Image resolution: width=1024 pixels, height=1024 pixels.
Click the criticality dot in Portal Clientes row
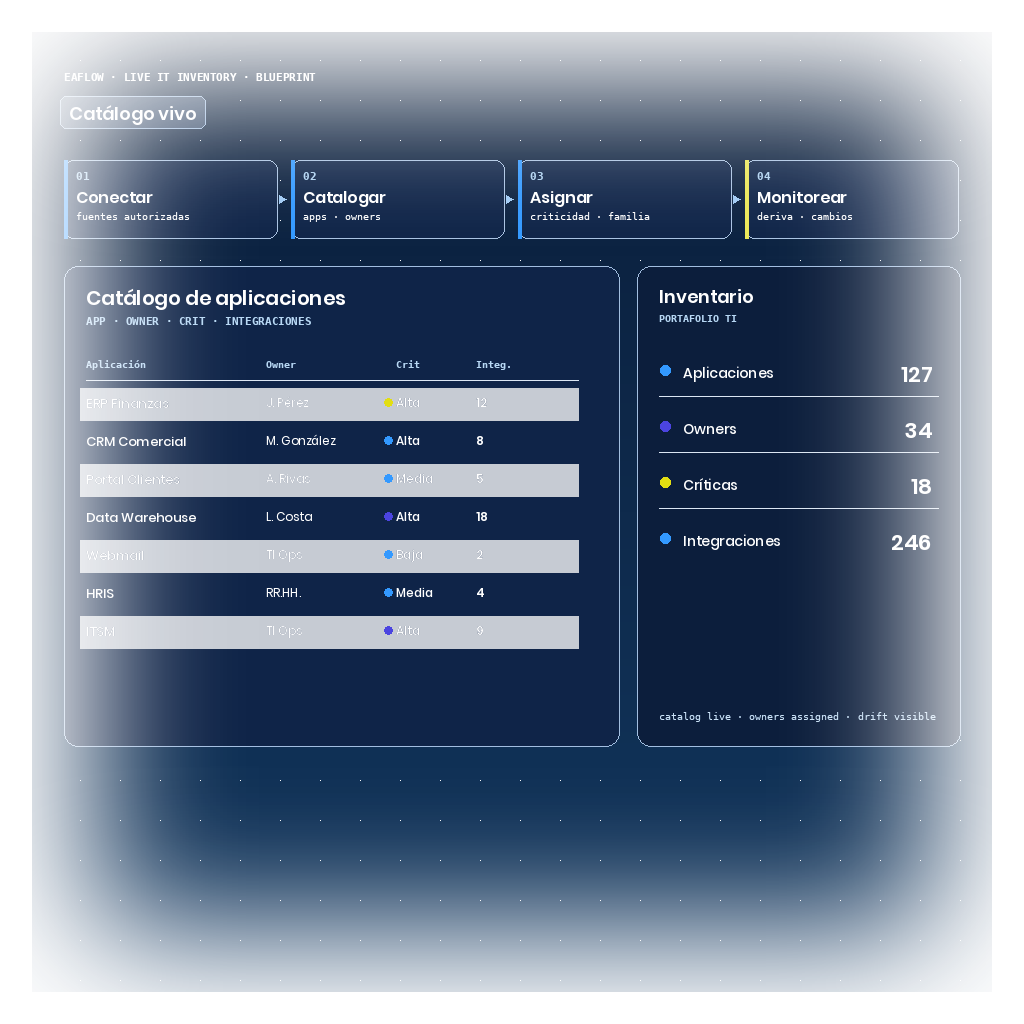point(389,479)
